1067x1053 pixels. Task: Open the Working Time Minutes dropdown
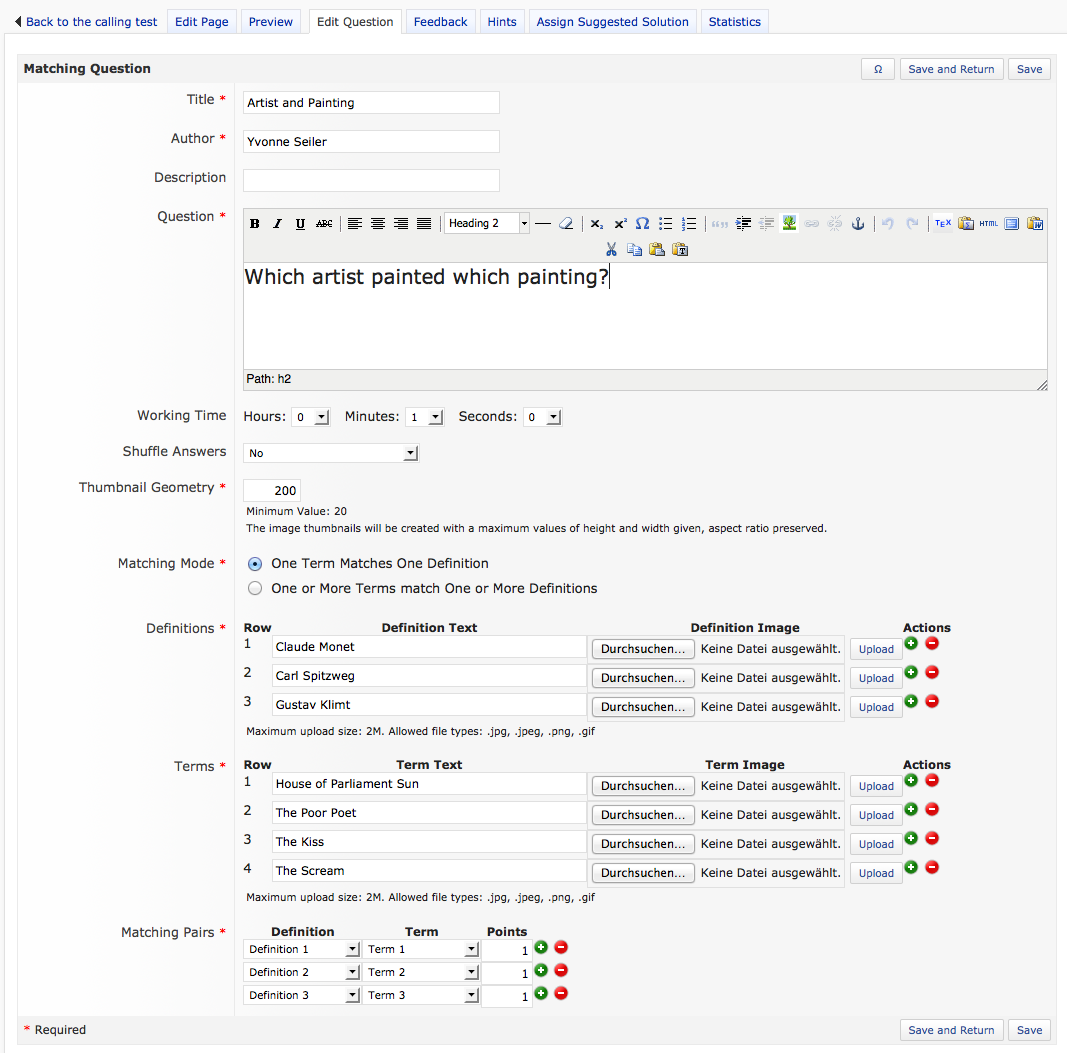[425, 418]
